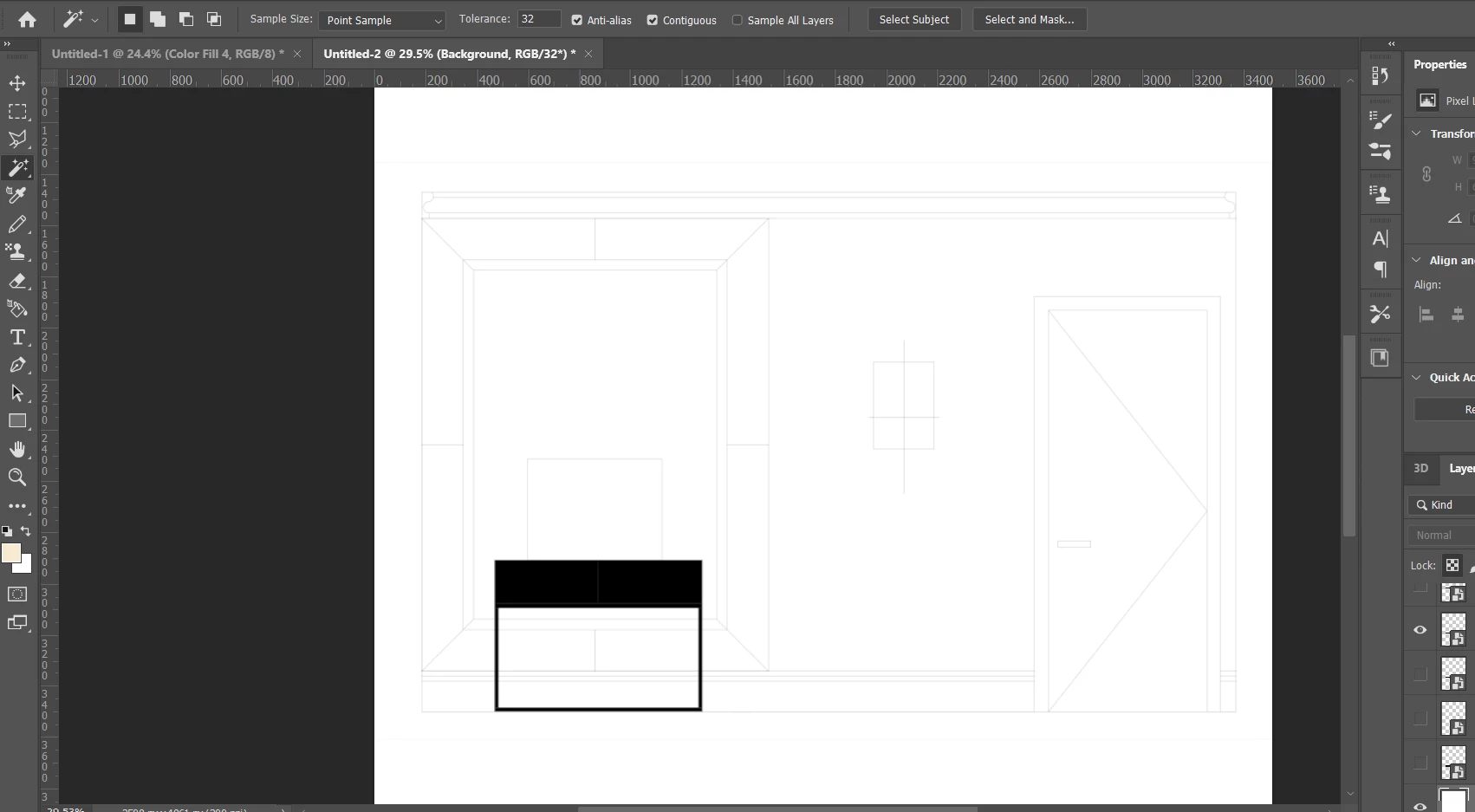Uncheck the Contiguous checkbox
The width and height of the screenshot is (1475, 812).
(x=653, y=20)
